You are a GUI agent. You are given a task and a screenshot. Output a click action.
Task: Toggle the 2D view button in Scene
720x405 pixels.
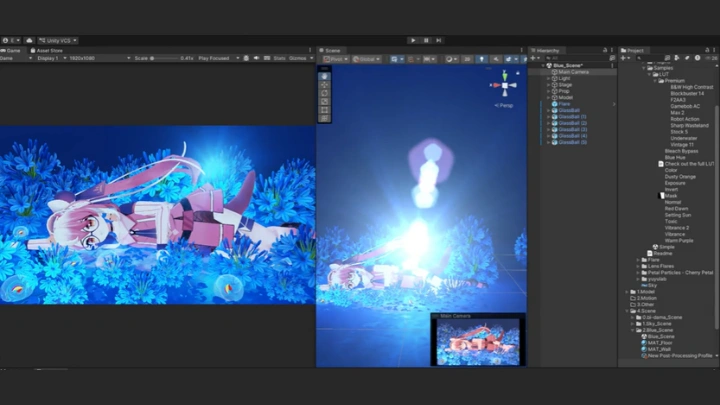(467, 59)
